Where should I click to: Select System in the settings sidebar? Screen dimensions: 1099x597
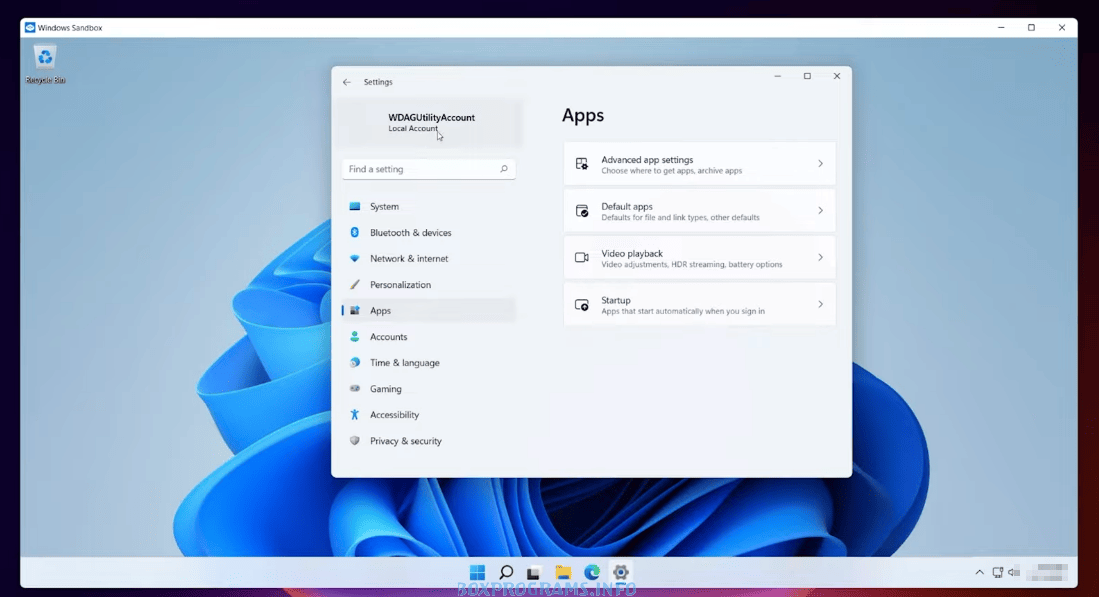tap(384, 206)
